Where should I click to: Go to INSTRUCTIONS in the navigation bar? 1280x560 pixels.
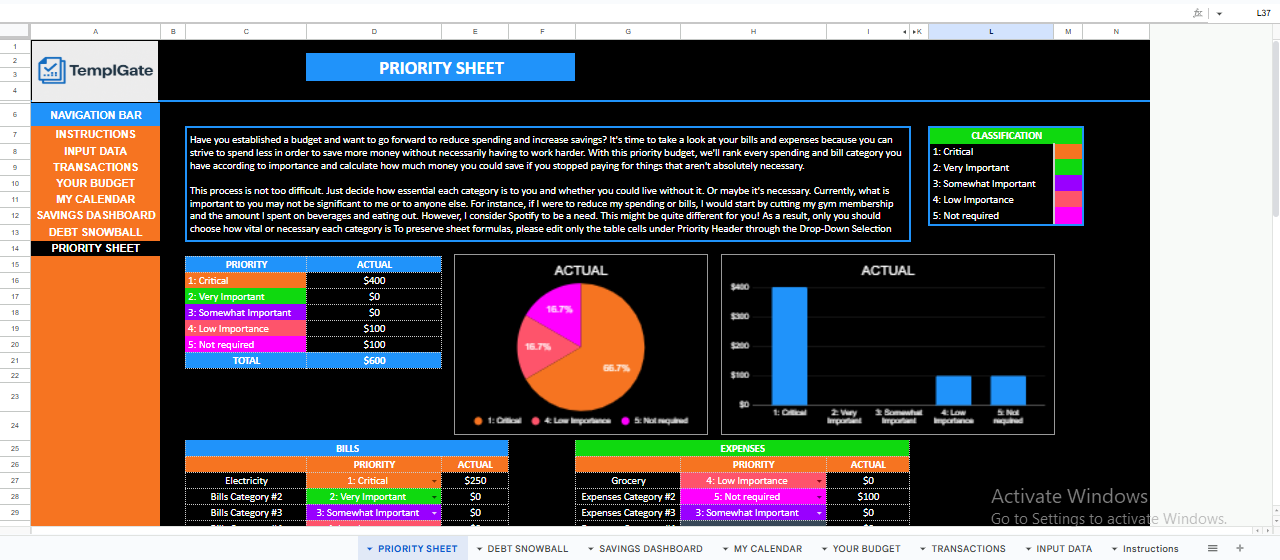coord(95,134)
